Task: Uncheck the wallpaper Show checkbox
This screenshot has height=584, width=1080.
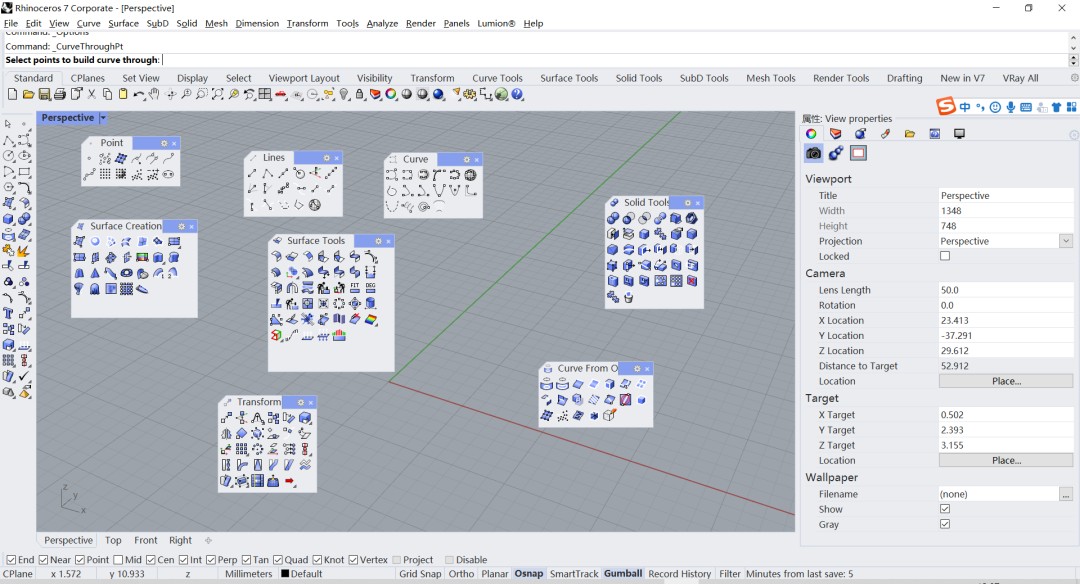Action: tap(945, 509)
